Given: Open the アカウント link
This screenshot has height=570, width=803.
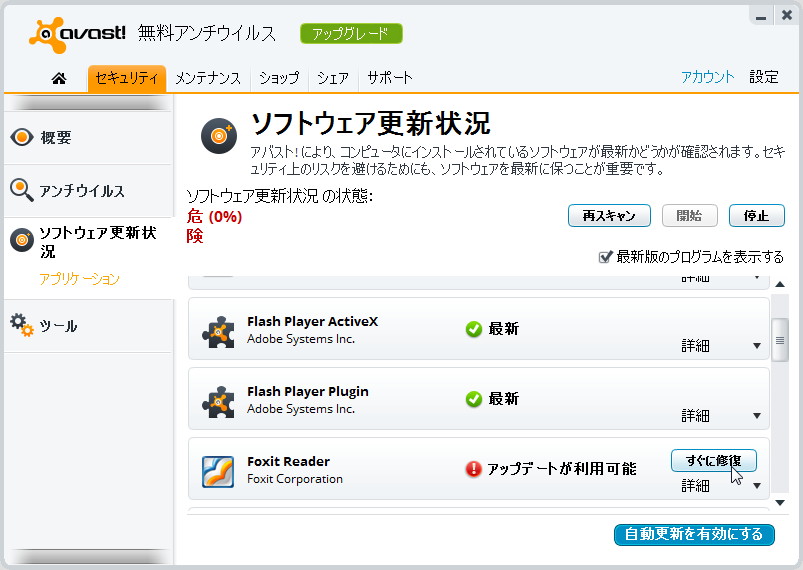Looking at the screenshot, I should click(707, 77).
